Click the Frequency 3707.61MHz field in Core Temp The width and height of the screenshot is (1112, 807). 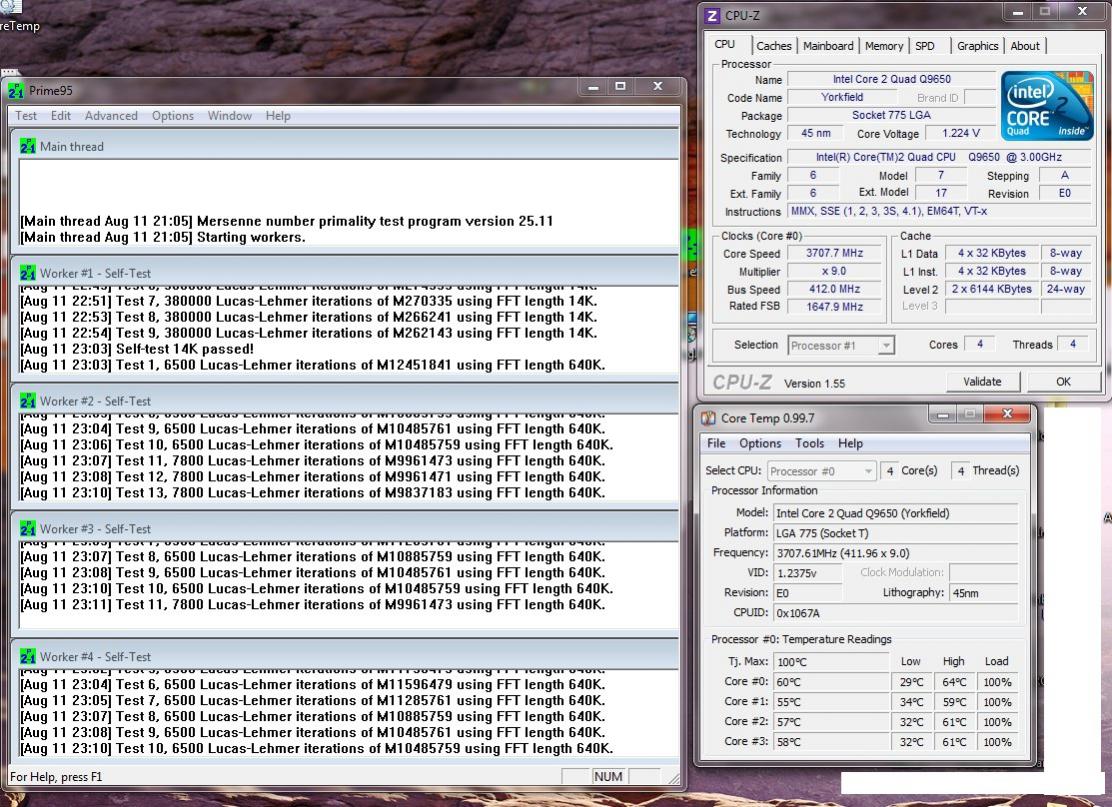tap(896, 553)
